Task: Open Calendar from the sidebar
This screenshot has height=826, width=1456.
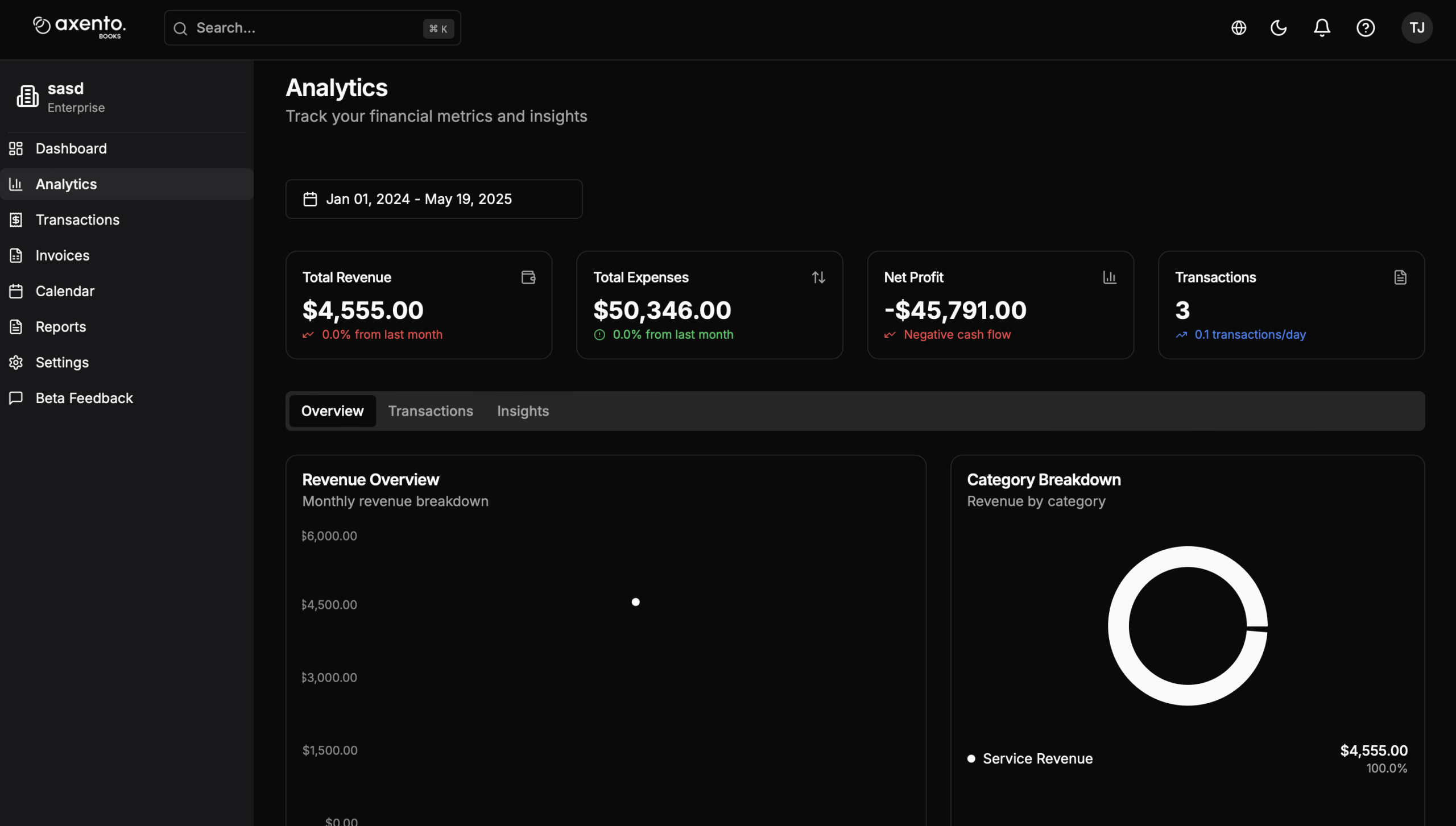Action: click(126, 291)
